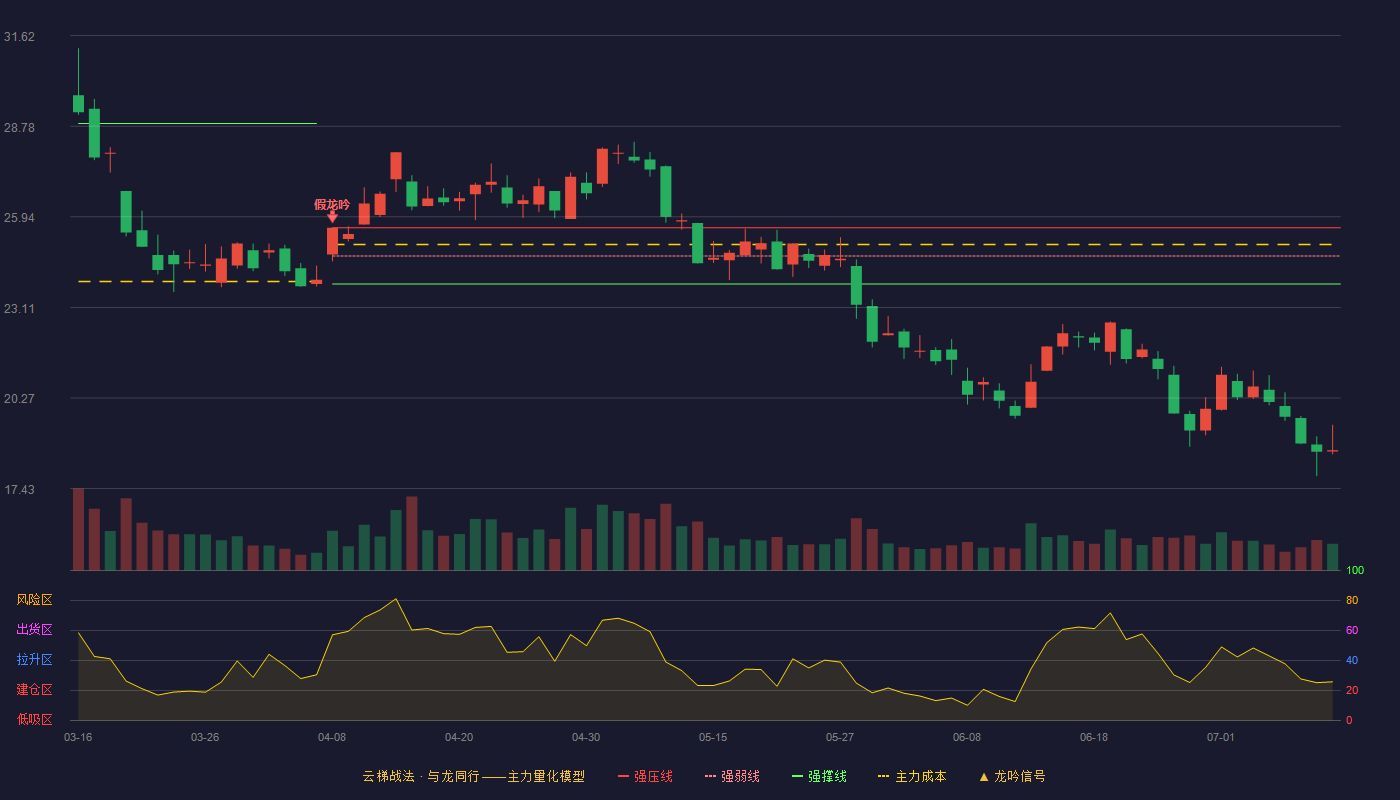Click the 03-16 date axis label

(78, 737)
